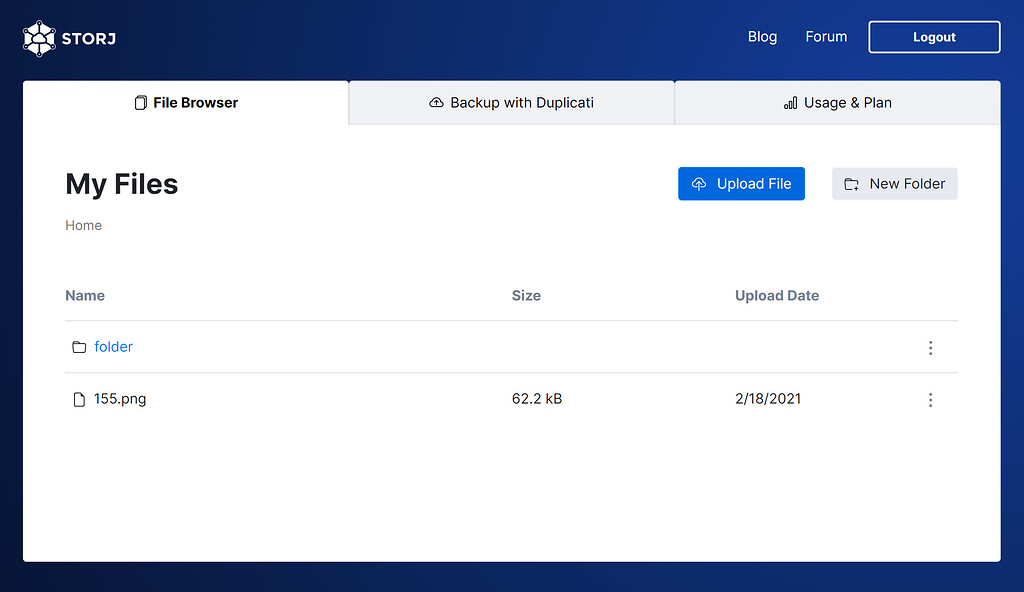Select the 155.png file name
This screenshot has width=1024, height=592.
[120, 399]
